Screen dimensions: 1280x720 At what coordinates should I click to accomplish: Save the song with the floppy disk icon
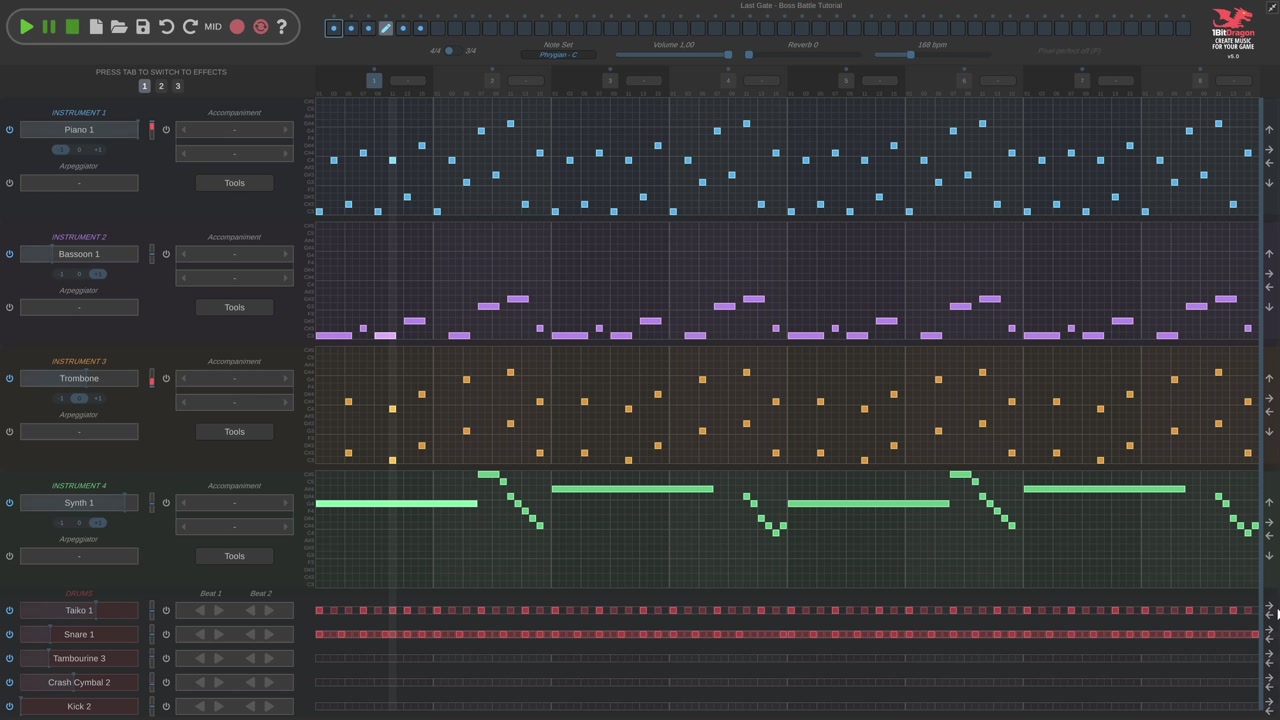[x=143, y=27]
